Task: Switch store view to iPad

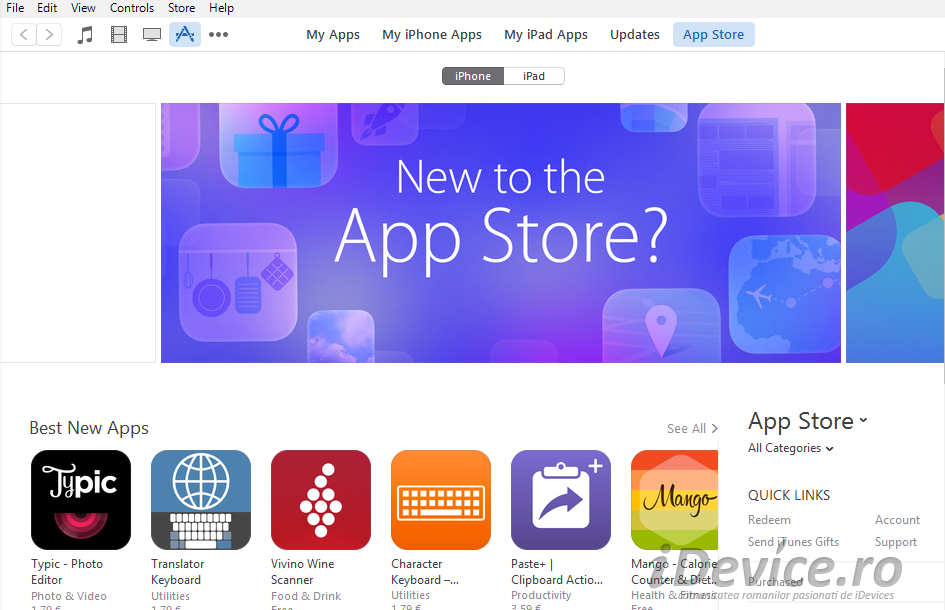Action: point(534,76)
